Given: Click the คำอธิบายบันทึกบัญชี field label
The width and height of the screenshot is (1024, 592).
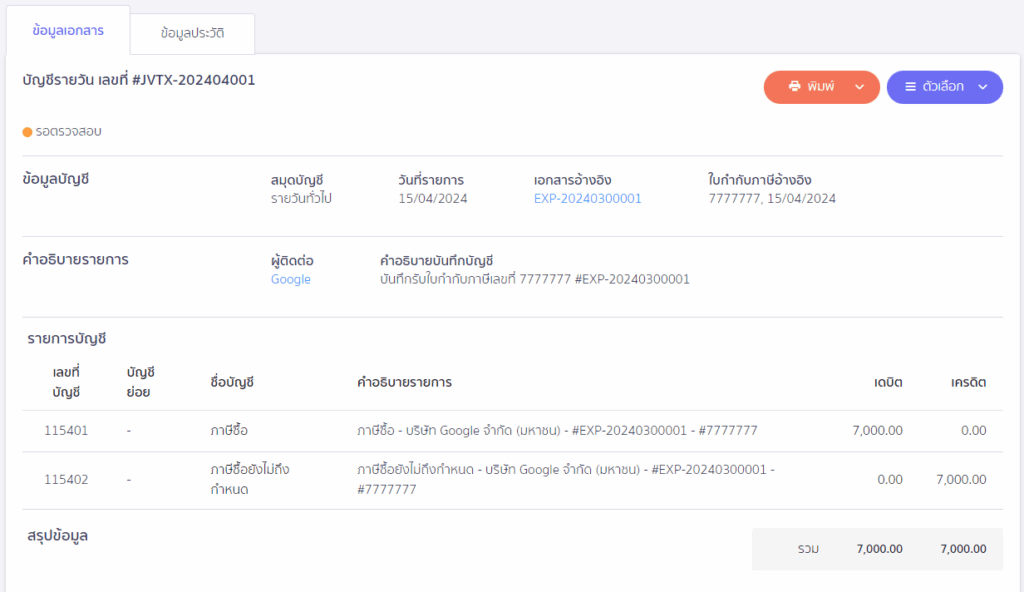Looking at the screenshot, I should pyautogui.click(x=436, y=261).
